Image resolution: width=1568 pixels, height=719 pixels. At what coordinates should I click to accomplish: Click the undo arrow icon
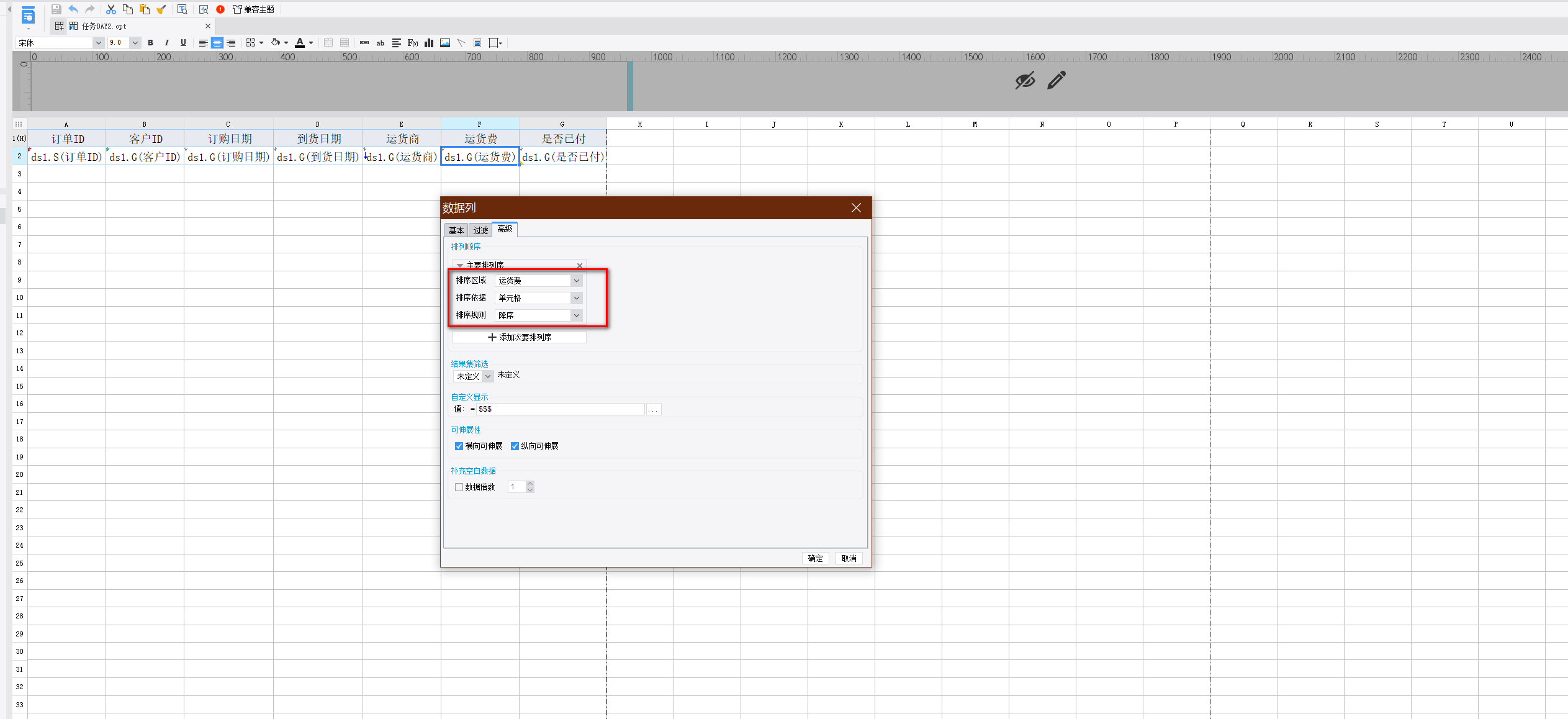coord(73,9)
